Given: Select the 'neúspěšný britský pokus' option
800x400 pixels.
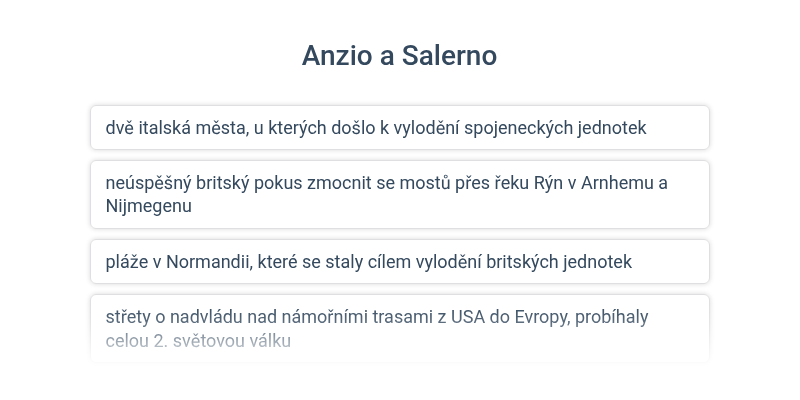Looking at the screenshot, I should pos(400,194).
